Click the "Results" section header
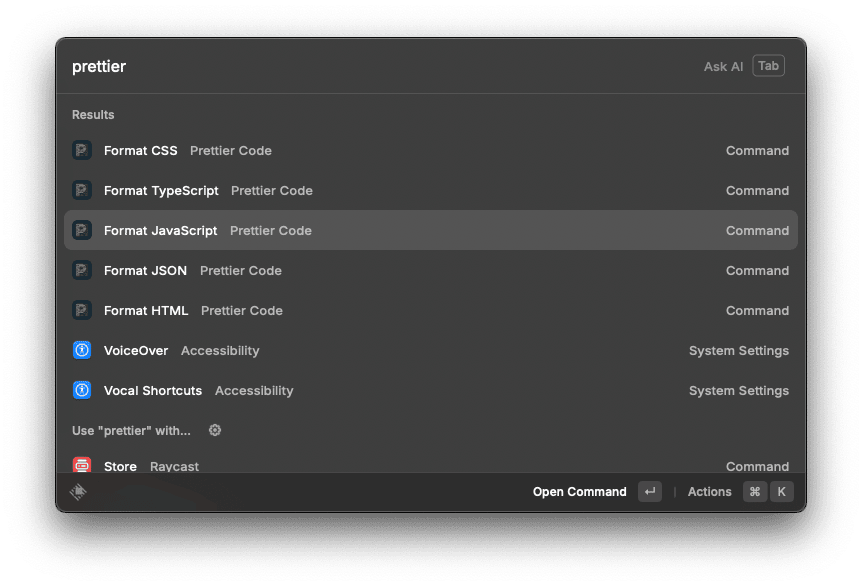Screen dimensions: 862x586 coord(93,114)
